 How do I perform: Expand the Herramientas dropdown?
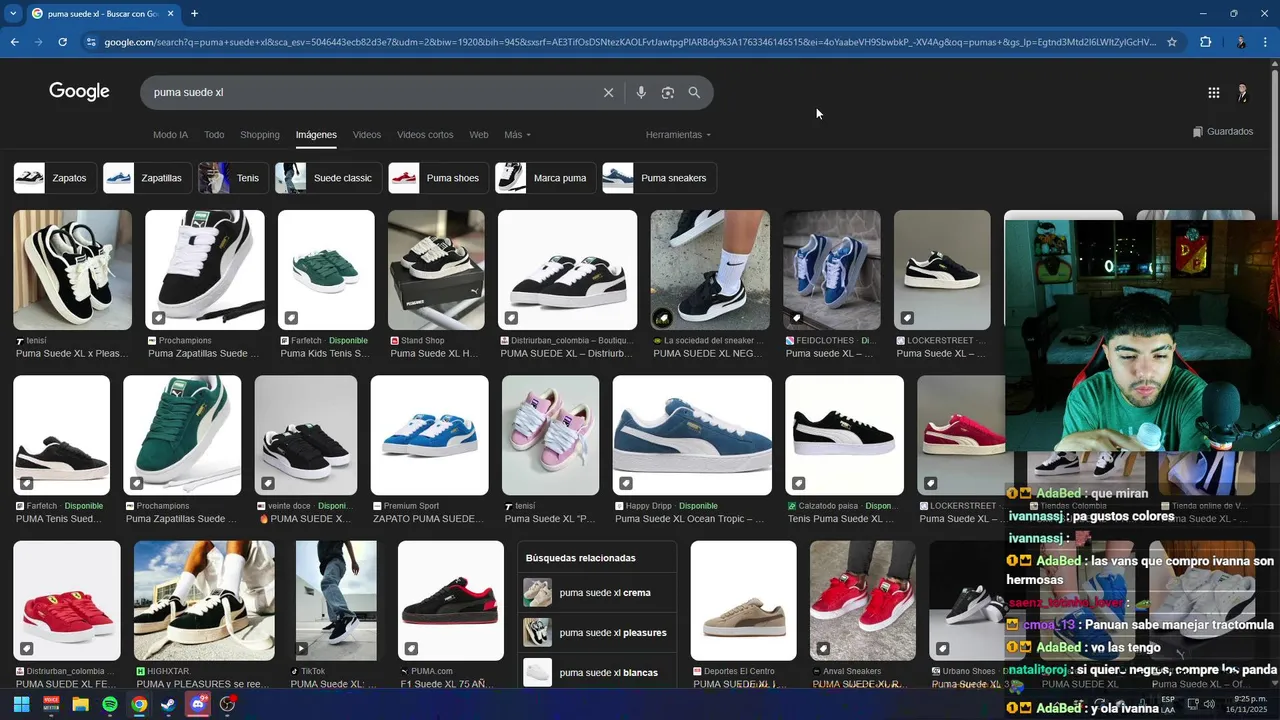(x=678, y=135)
